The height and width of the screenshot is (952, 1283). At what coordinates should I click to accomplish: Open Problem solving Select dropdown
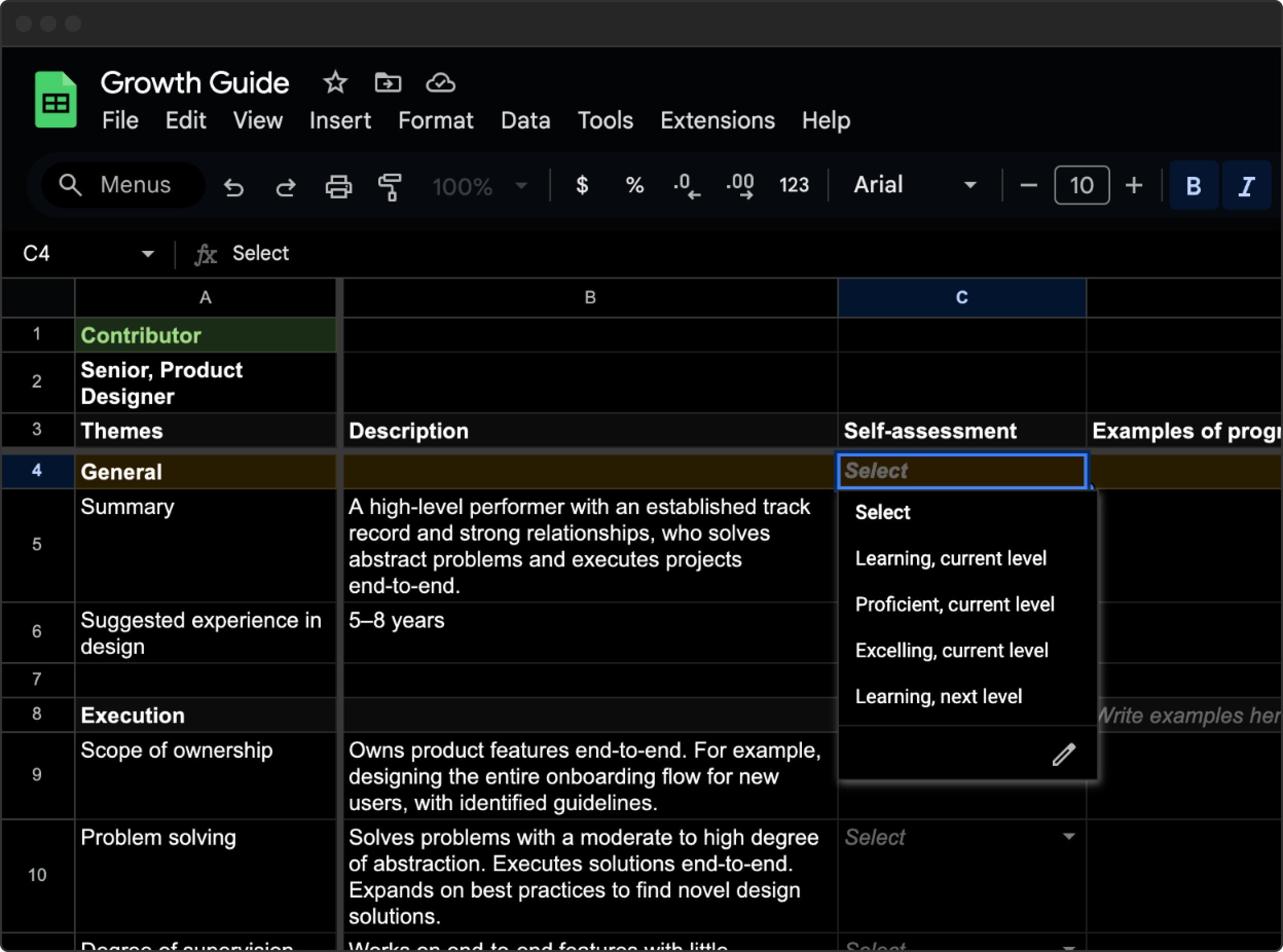tap(1068, 837)
